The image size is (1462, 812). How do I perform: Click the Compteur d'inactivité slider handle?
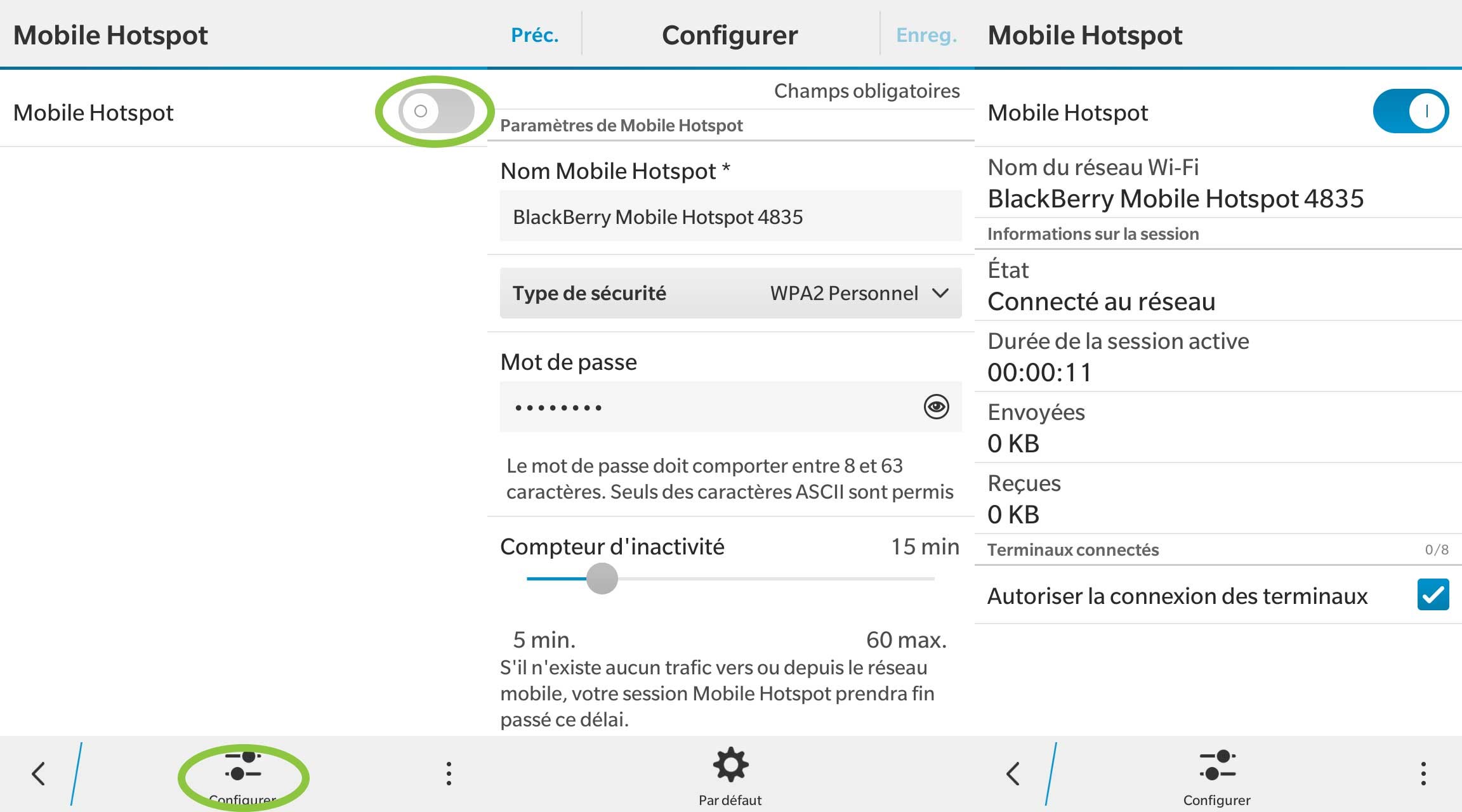pyautogui.click(x=602, y=579)
